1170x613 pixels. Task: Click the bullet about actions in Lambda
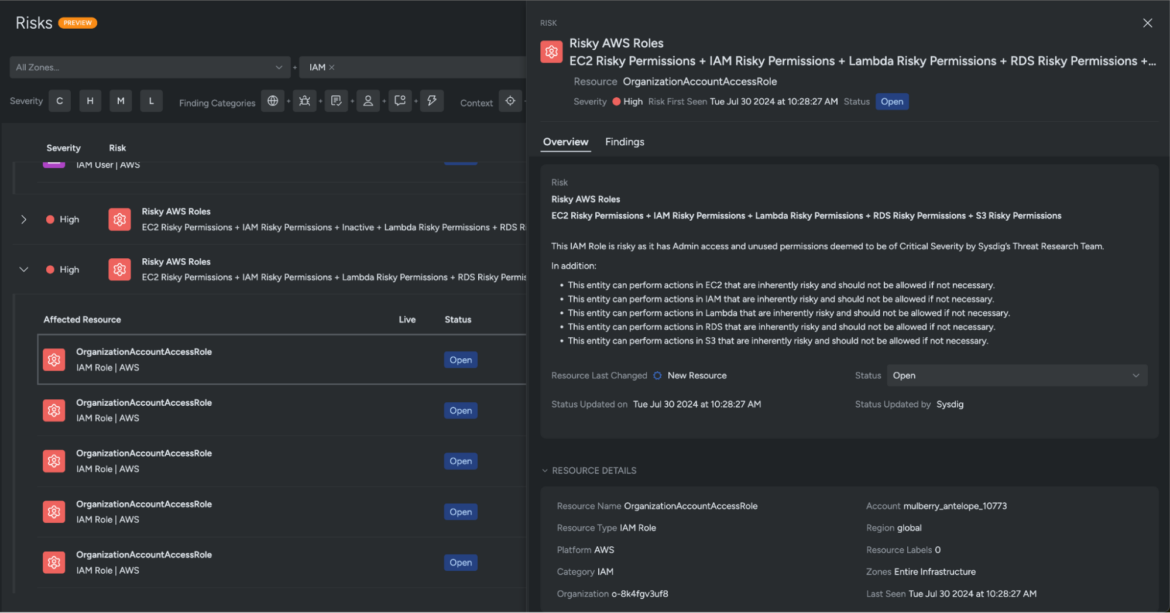789,313
